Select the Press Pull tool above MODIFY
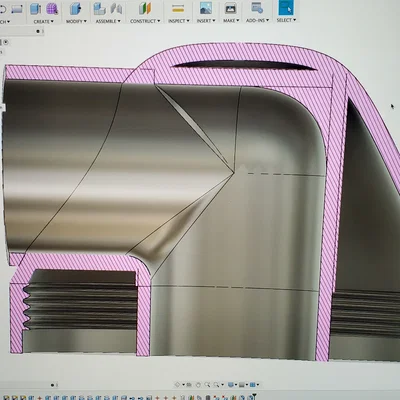400x400 pixels. click(76, 9)
